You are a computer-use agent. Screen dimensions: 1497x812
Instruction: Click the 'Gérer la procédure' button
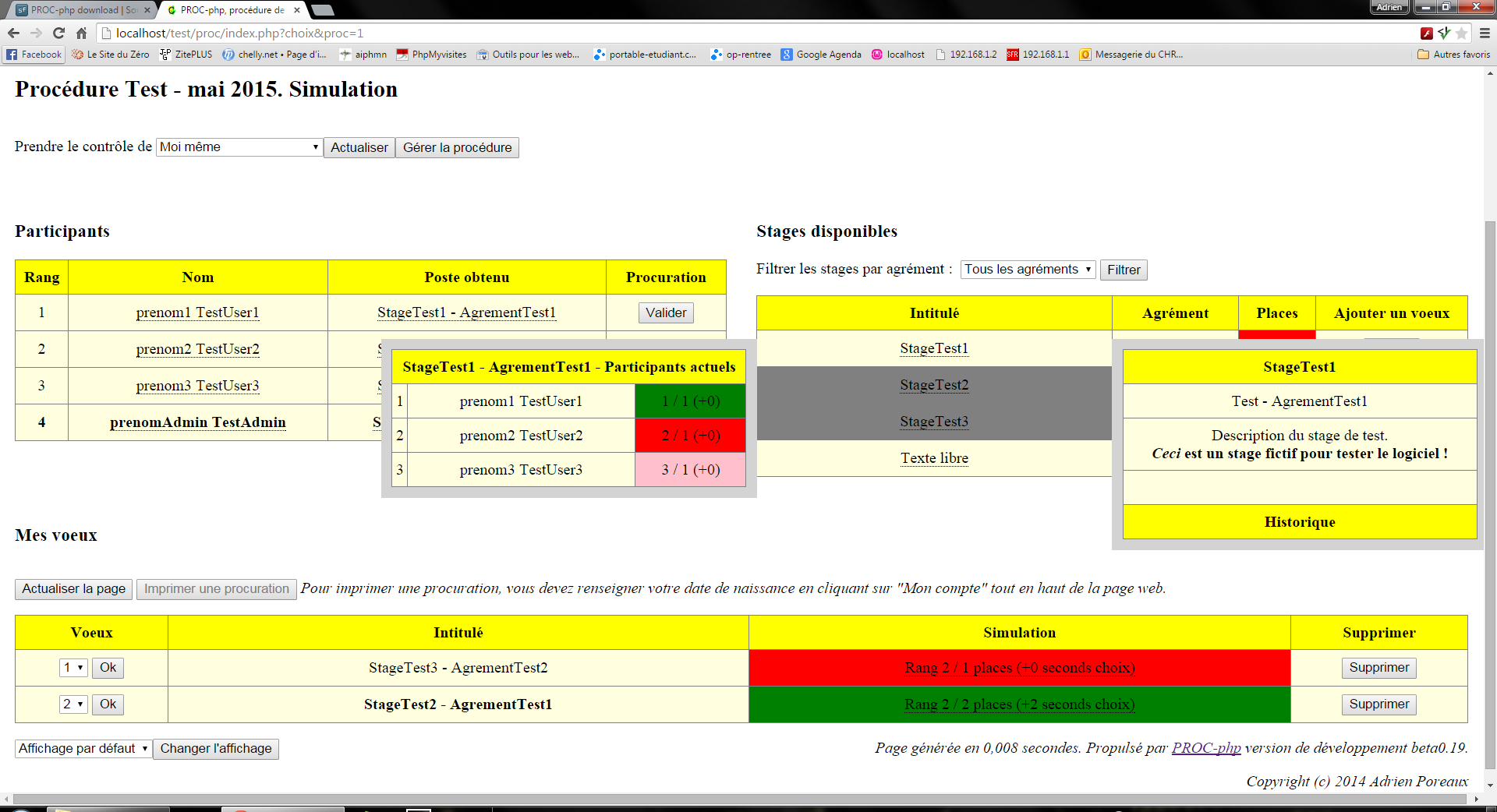click(457, 147)
